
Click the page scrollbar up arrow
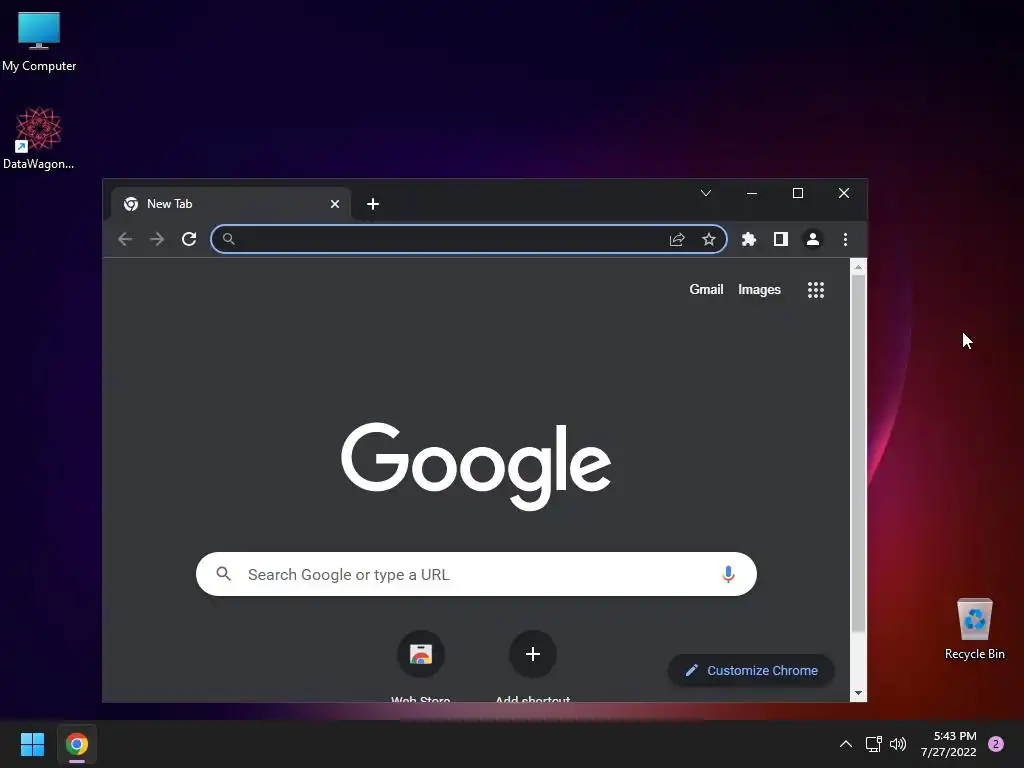pyautogui.click(x=858, y=267)
